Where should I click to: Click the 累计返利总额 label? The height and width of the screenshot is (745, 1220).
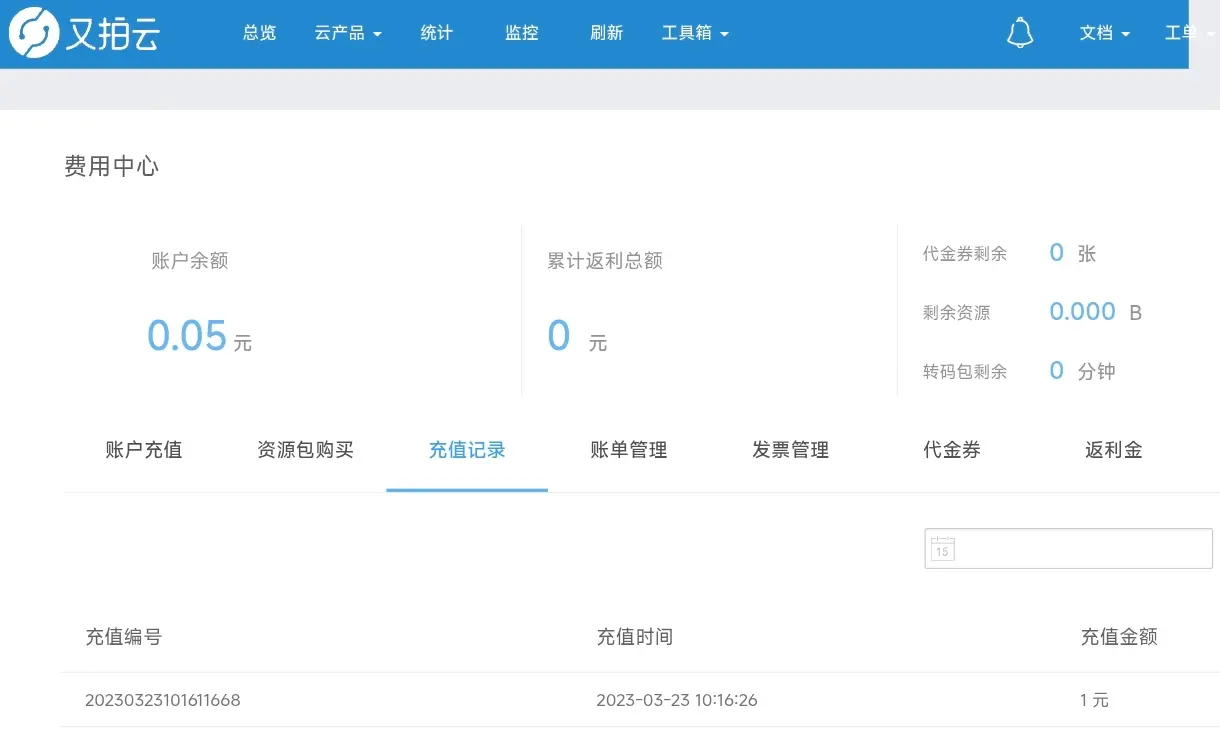pyautogui.click(x=605, y=261)
